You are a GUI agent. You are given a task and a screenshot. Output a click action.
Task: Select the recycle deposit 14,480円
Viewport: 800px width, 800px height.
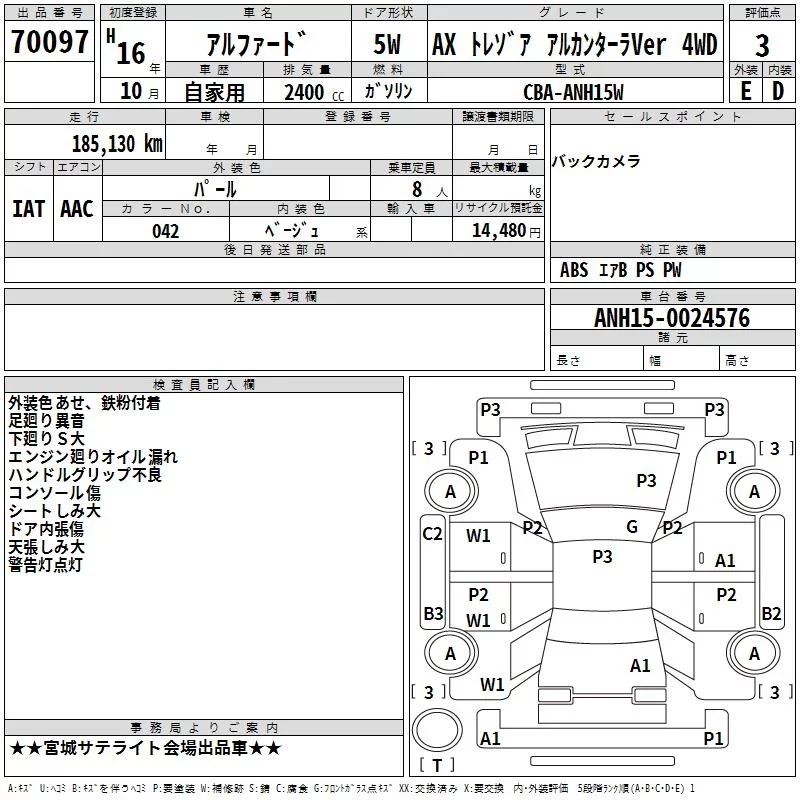coord(506,231)
